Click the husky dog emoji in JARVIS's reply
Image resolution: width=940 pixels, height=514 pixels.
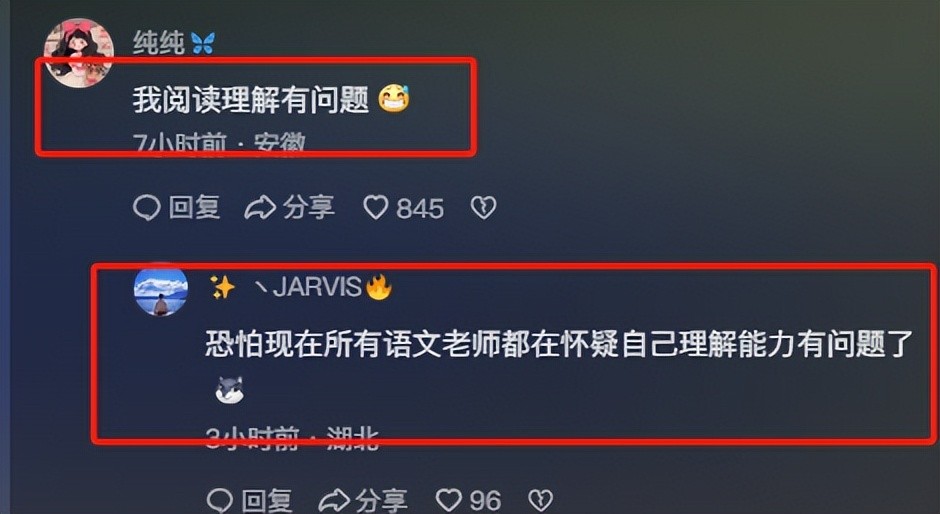[x=229, y=390]
